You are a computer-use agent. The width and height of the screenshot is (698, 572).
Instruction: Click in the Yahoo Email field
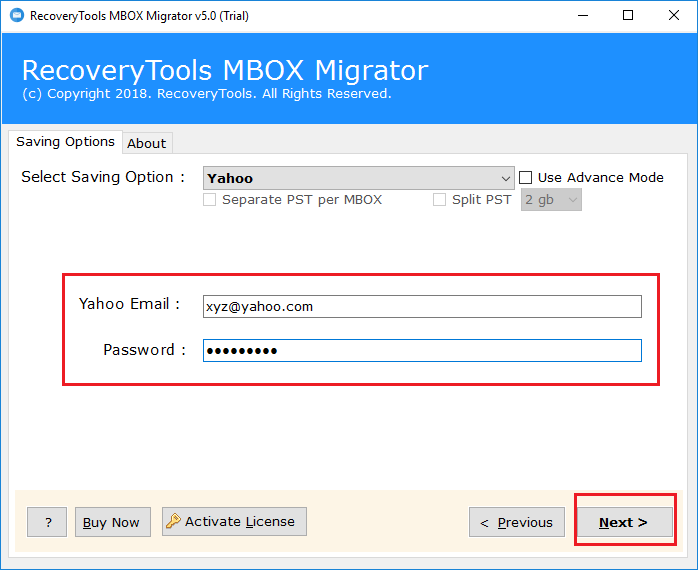(x=422, y=307)
